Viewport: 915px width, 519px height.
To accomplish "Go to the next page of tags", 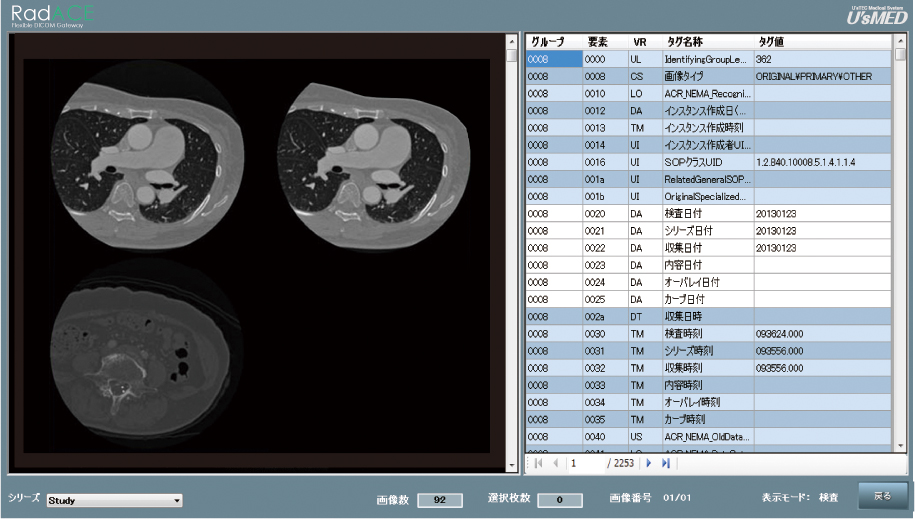I will click(648, 464).
